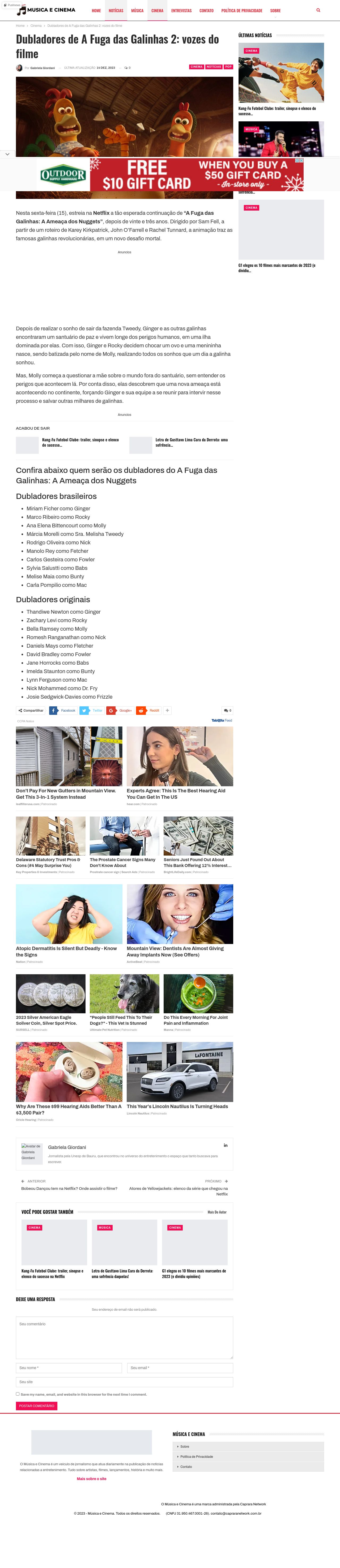Enable save my name checkbox for comments
The image size is (340, 1568).
click(18, 1394)
